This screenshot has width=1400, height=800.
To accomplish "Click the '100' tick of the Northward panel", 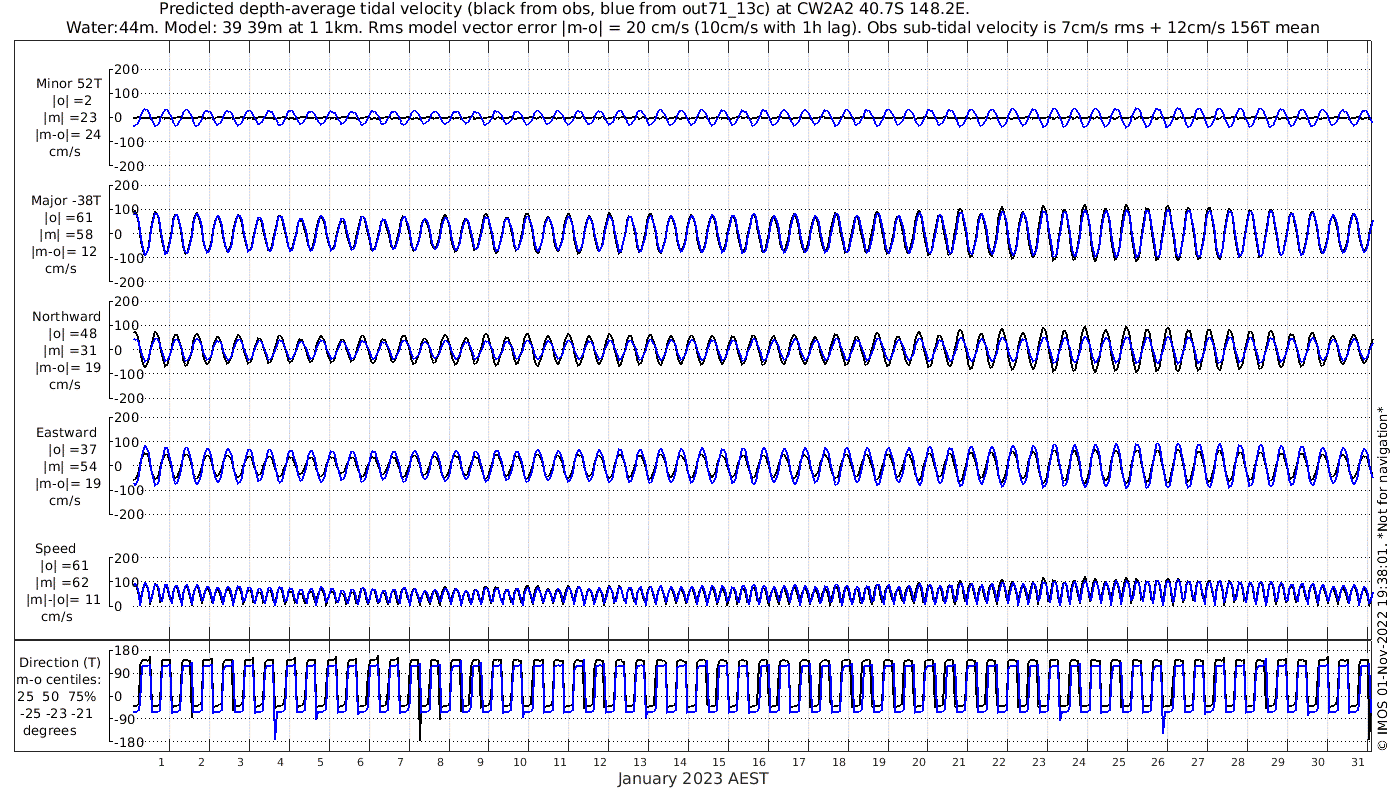I will tap(125, 325).
